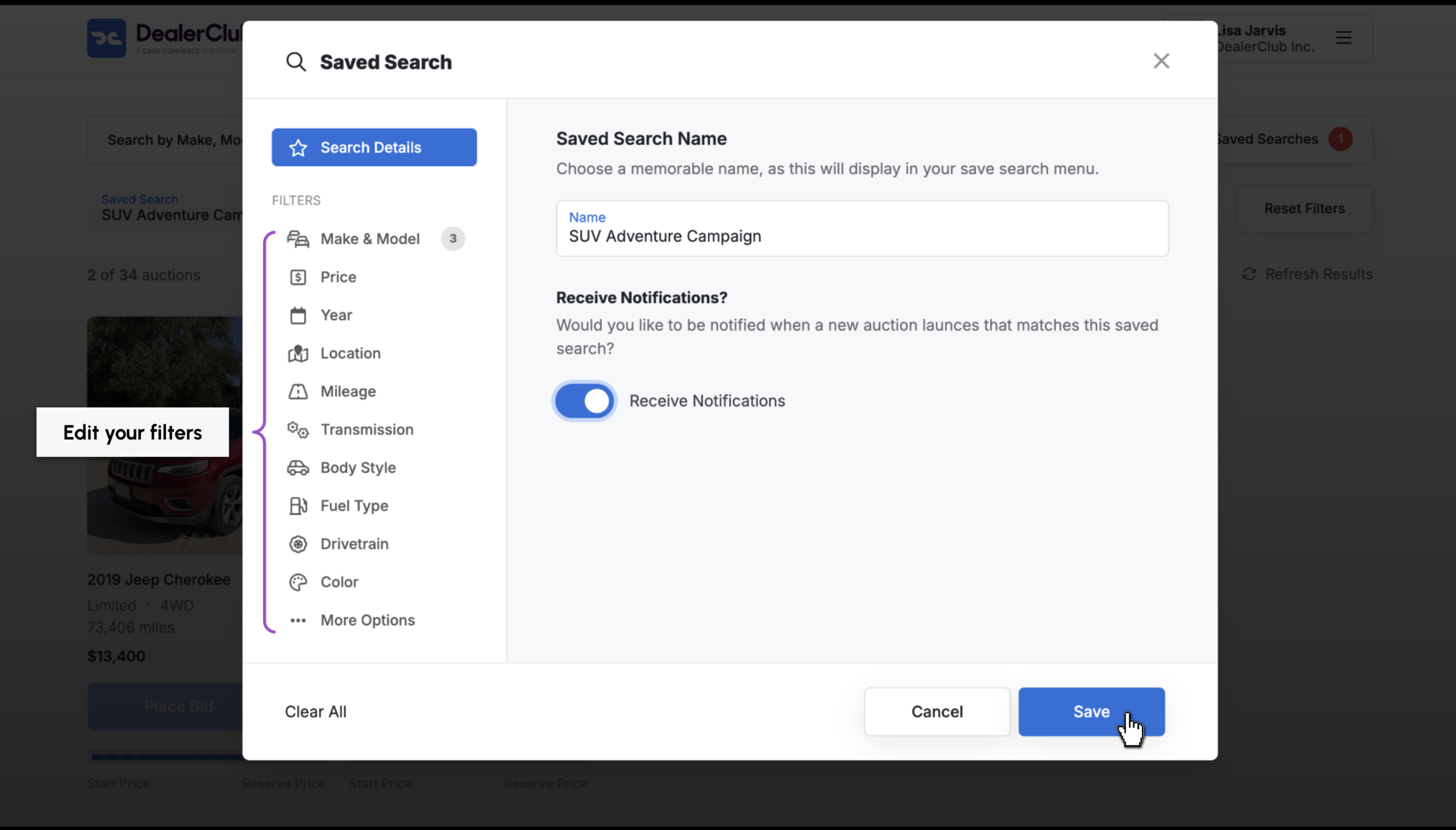Select the Transmission gears icon

297,430
